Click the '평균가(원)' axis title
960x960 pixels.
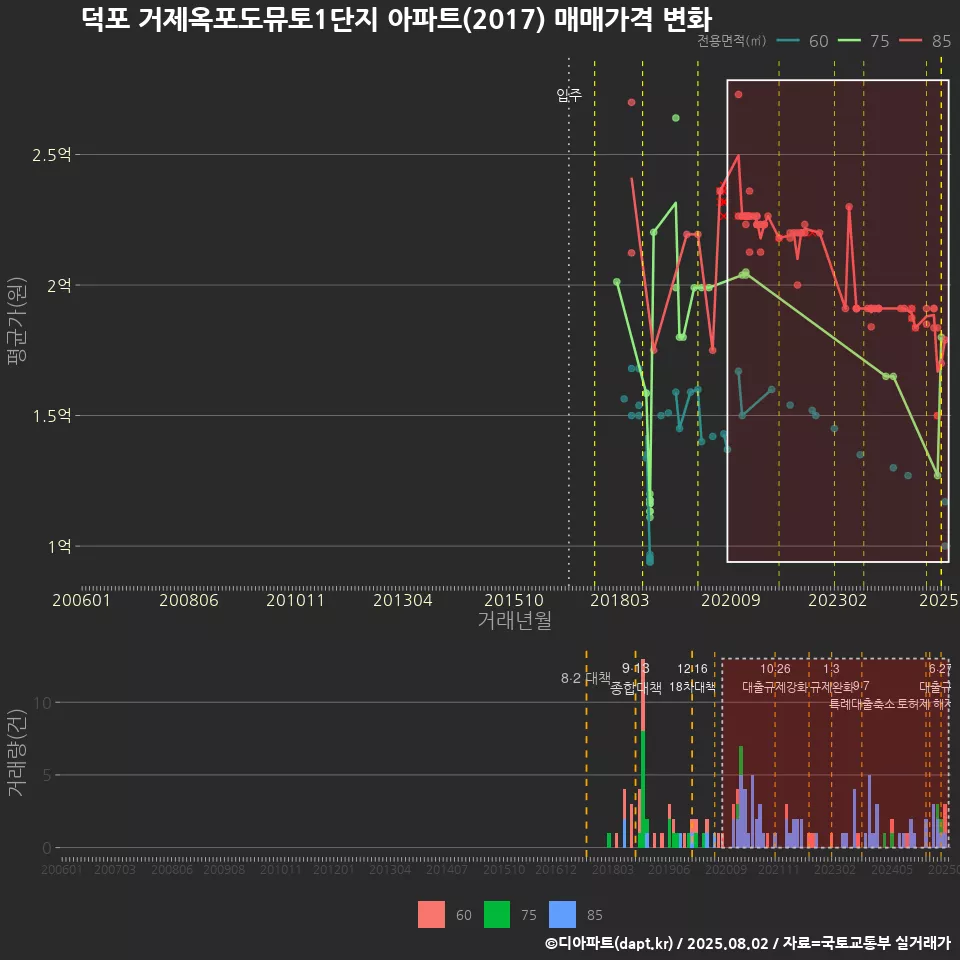(17, 321)
